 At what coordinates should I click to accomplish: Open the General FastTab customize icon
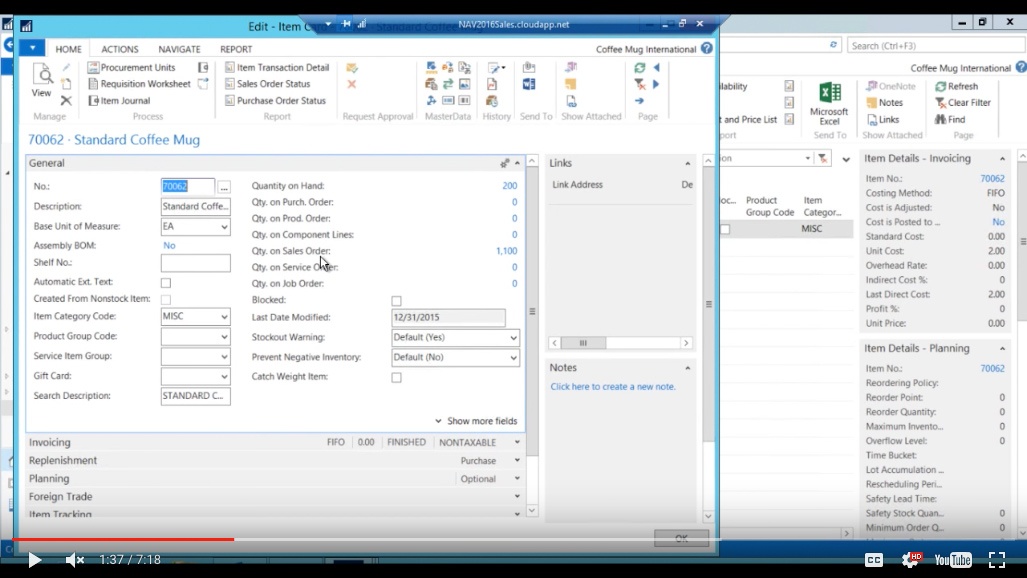tap(504, 163)
